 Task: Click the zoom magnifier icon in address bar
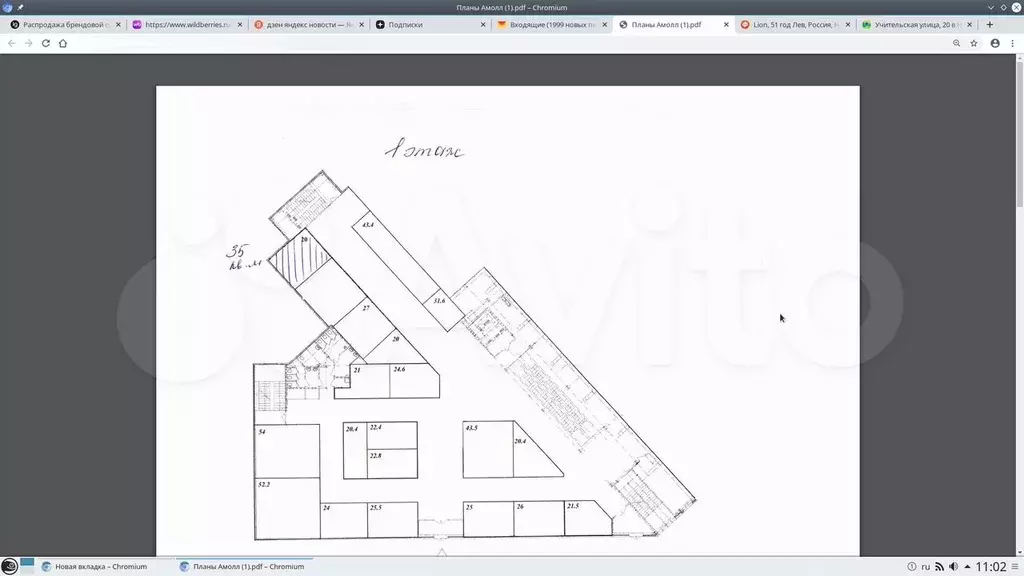[x=956, y=44]
